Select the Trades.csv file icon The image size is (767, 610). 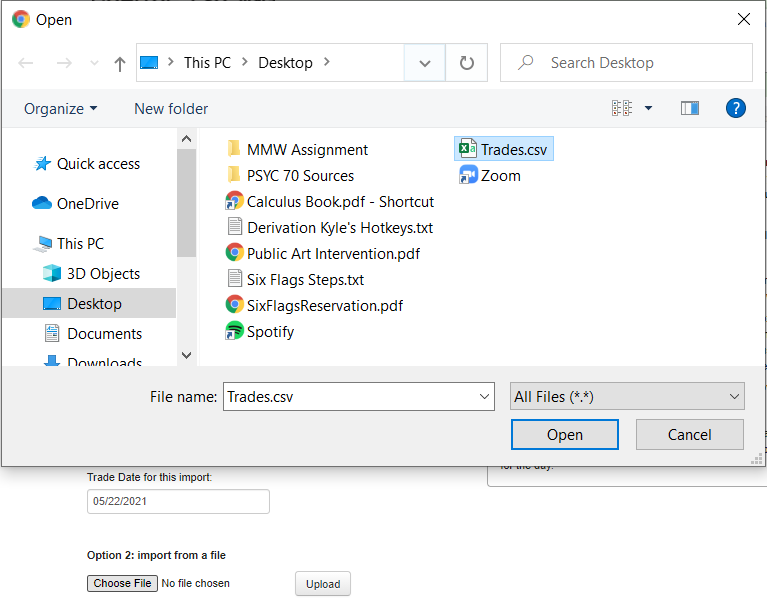[x=467, y=150]
